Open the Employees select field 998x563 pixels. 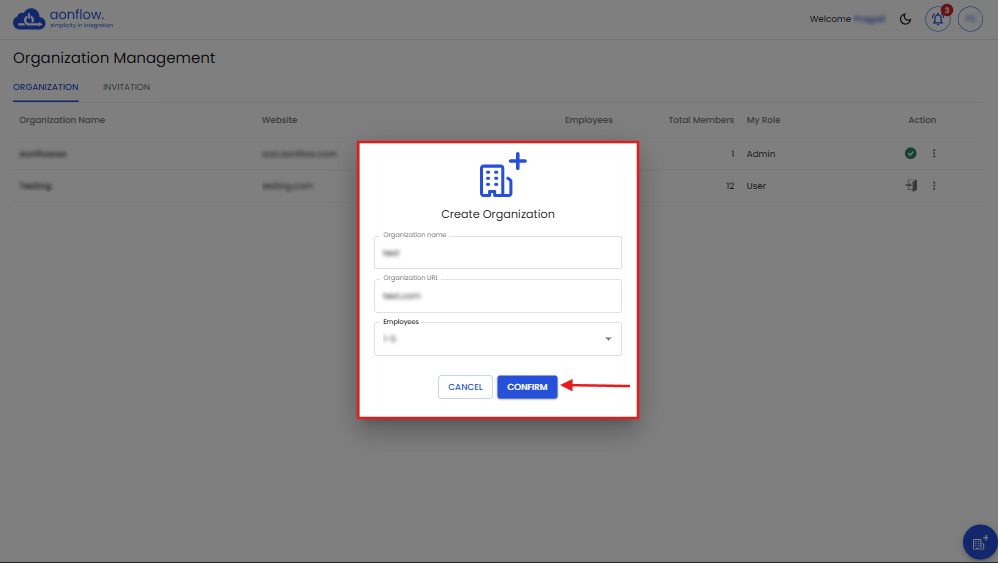(490, 340)
